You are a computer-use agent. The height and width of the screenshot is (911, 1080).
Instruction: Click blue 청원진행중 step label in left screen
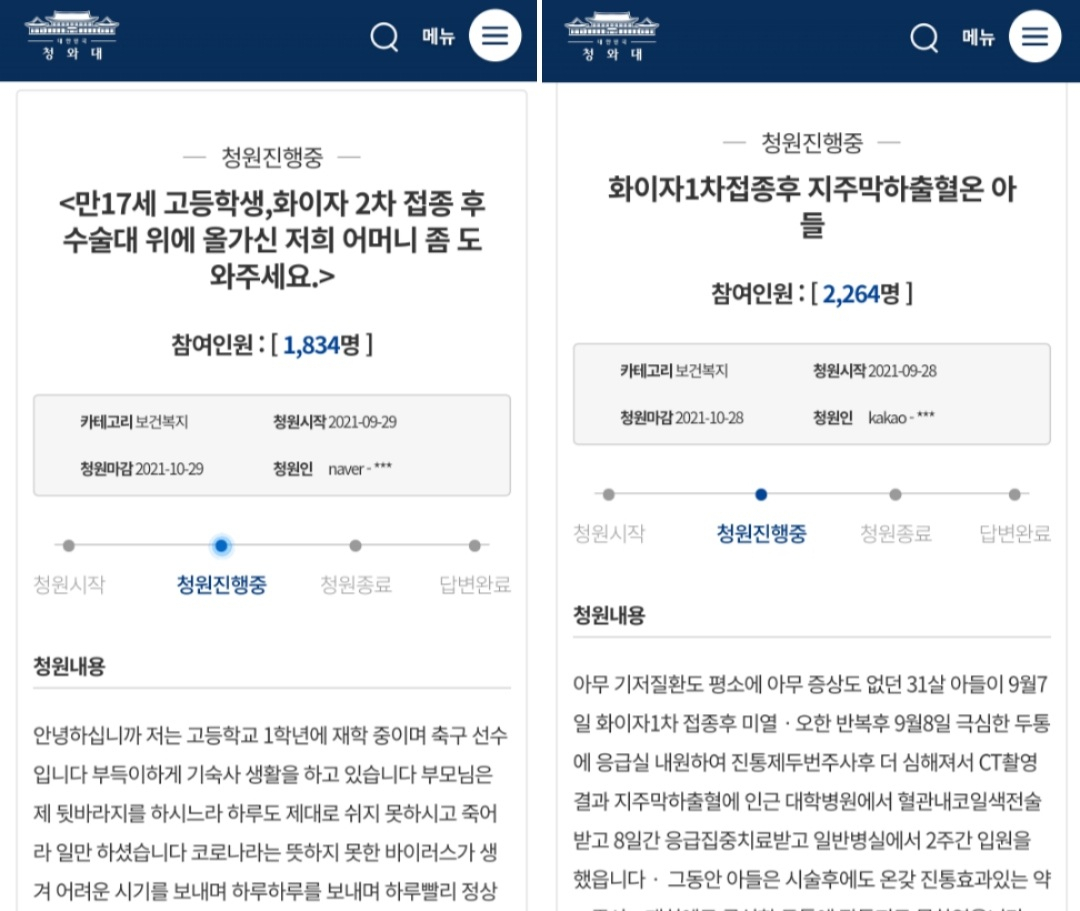point(221,585)
